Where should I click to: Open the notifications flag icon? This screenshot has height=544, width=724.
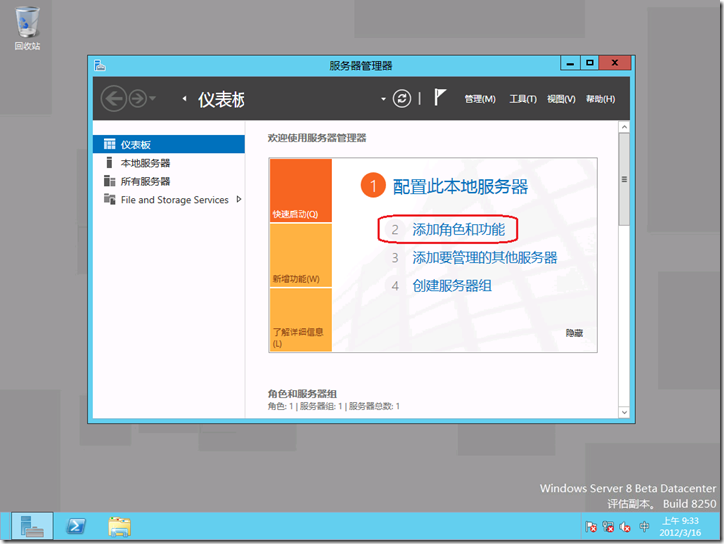click(440, 97)
